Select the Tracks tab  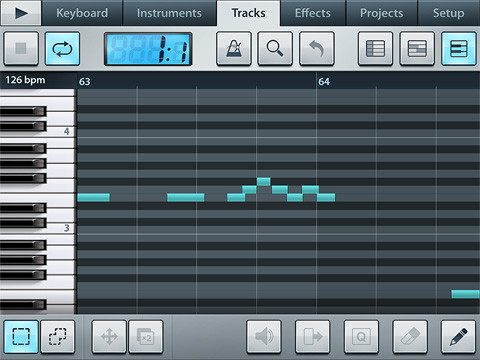249,13
